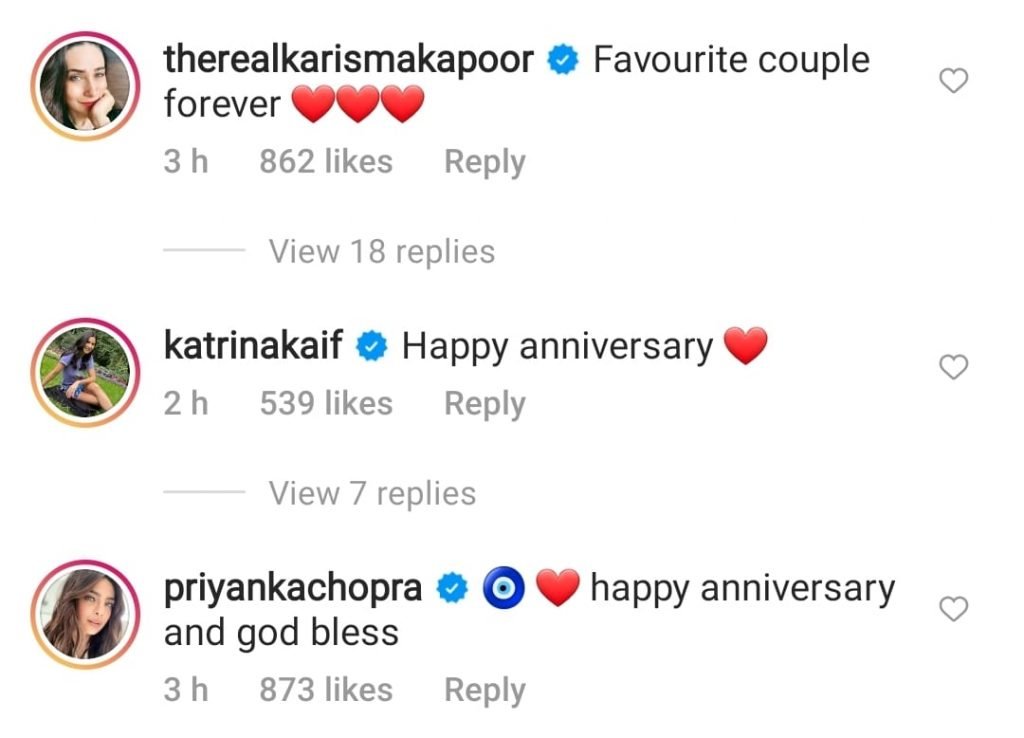Like therealkarismakapoor's comment with heart icon
Image resolution: width=1024 pixels, height=738 pixels.
point(953,81)
